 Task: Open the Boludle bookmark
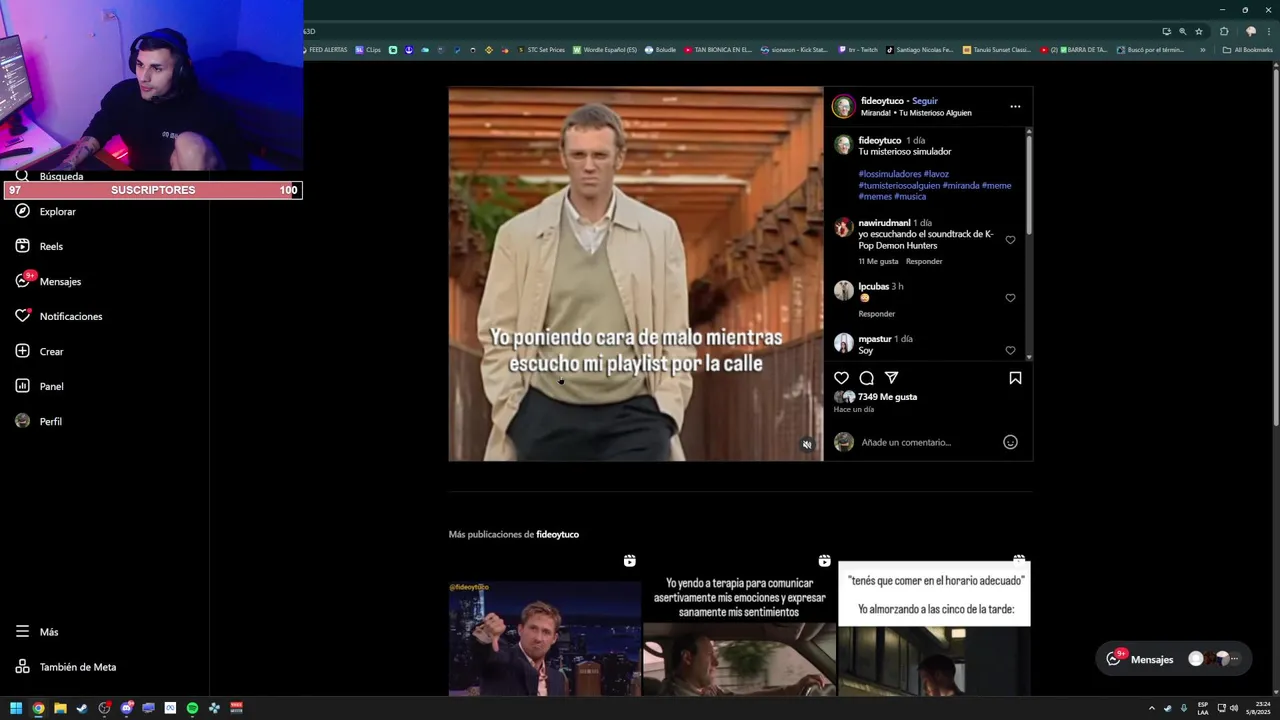click(661, 49)
